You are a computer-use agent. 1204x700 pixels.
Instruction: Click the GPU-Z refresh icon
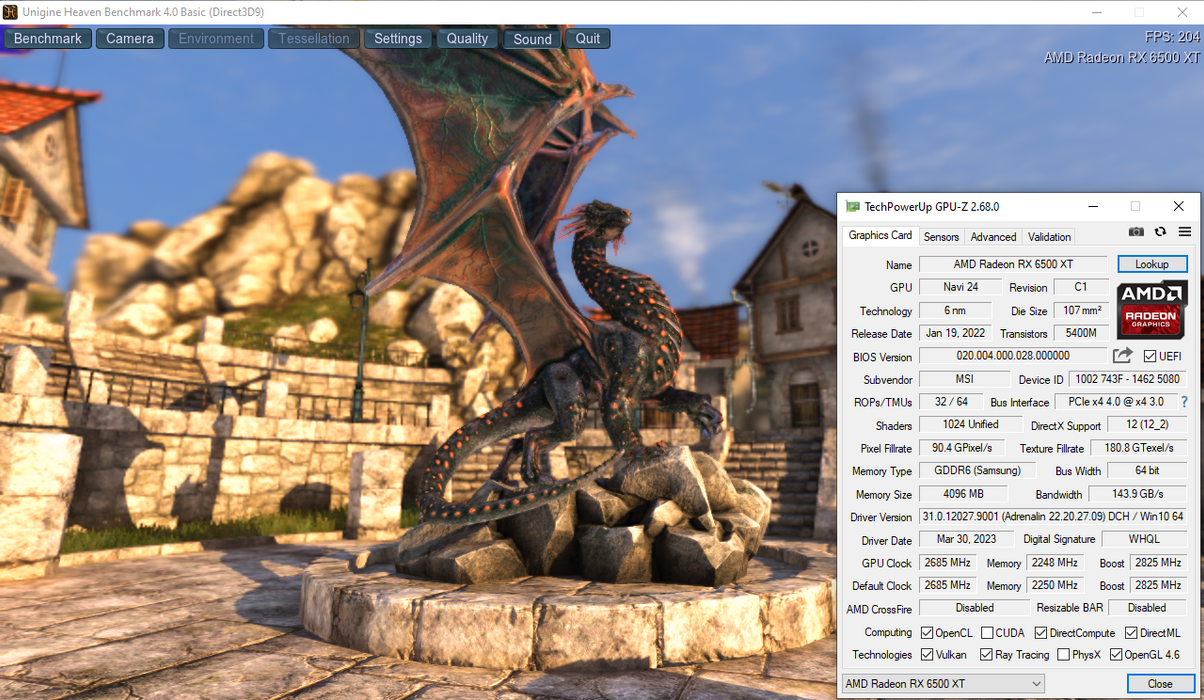[1160, 232]
